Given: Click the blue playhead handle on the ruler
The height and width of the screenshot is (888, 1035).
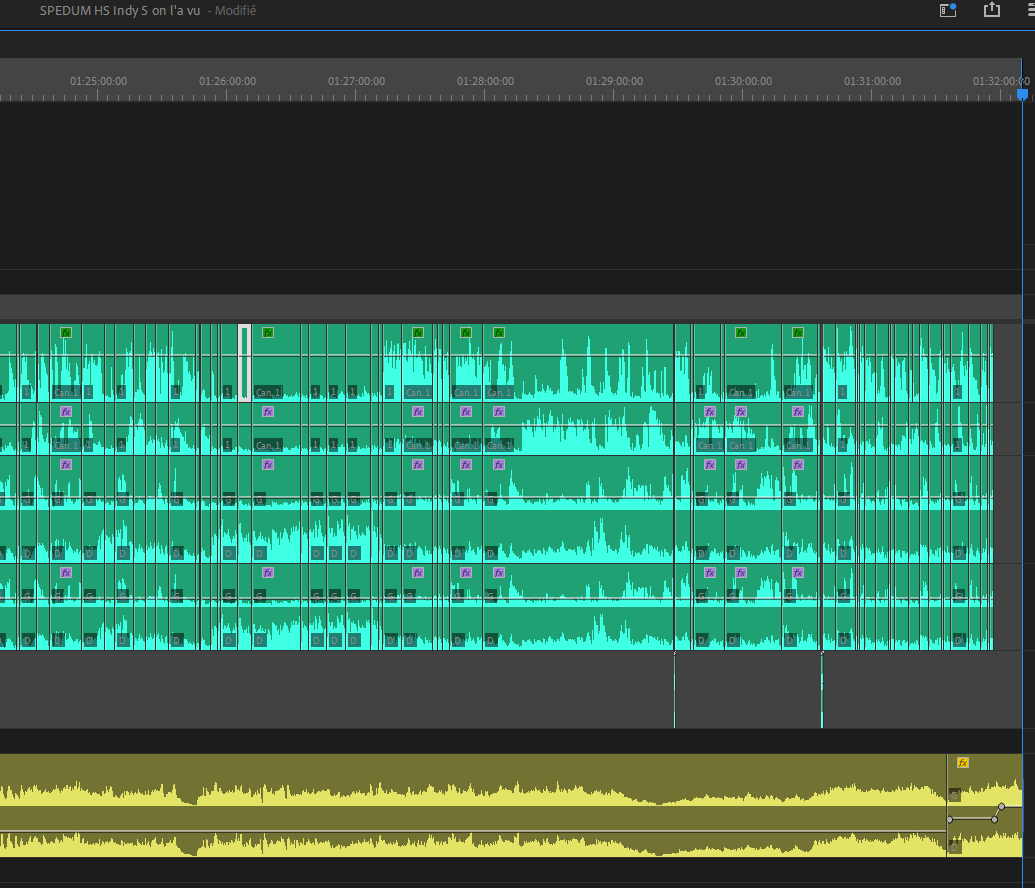Looking at the screenshot, I should pyautogui.click(x=1022, y=94).
